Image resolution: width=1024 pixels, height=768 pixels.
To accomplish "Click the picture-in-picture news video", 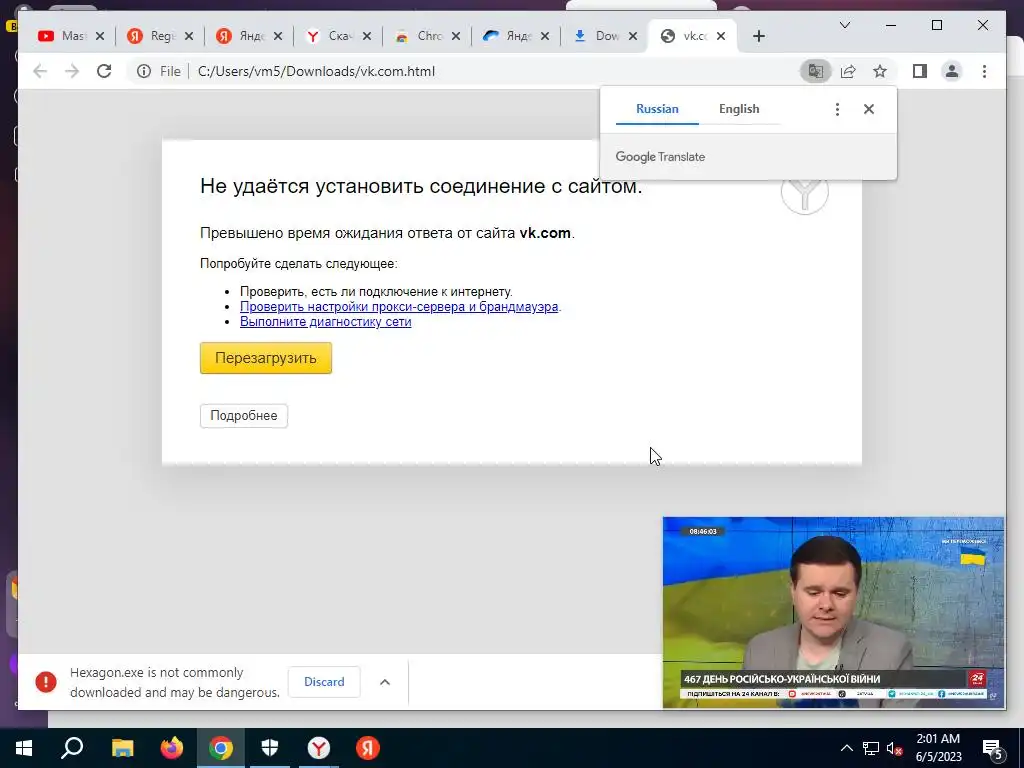I will click(x=833, y=612).
